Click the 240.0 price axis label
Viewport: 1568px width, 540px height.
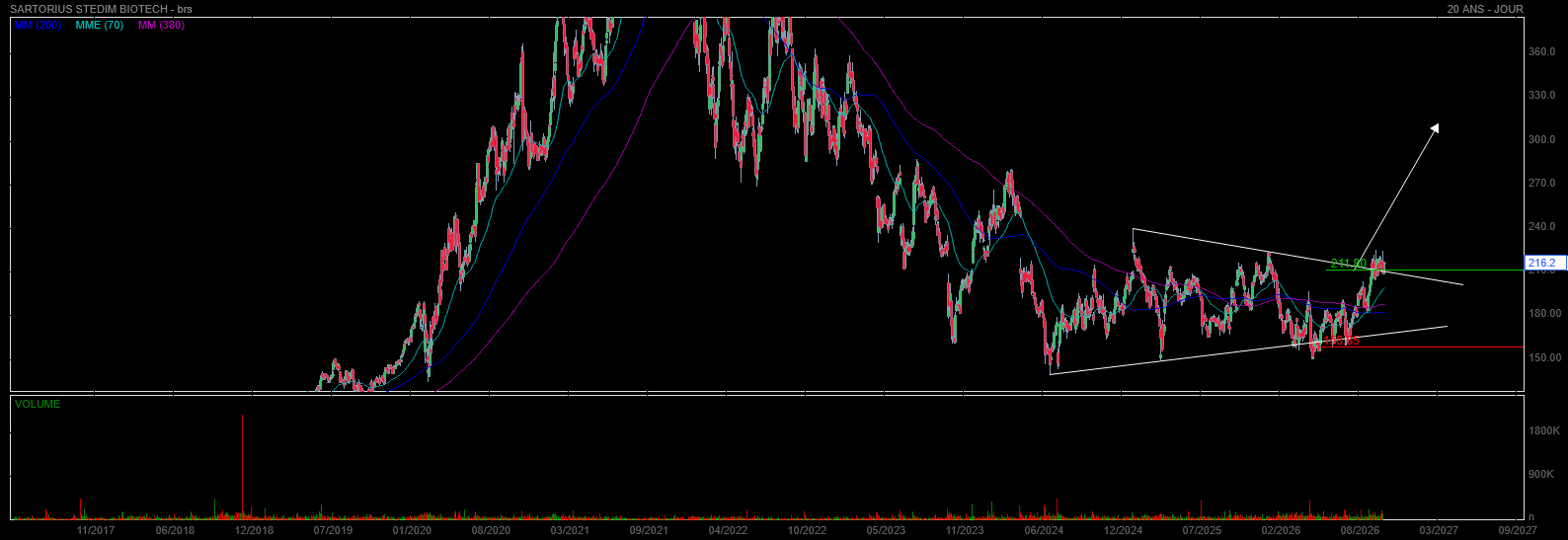[1542, 226]
